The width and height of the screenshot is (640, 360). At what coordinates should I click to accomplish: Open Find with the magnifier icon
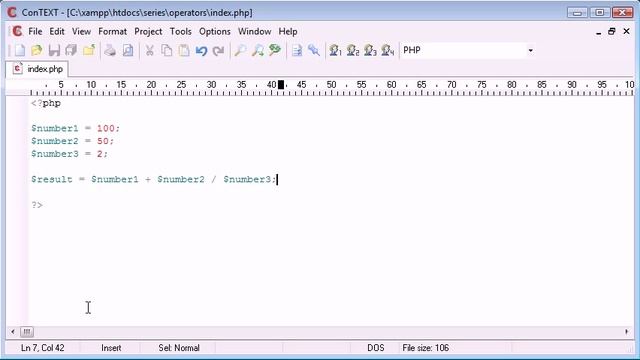point(240,51)
